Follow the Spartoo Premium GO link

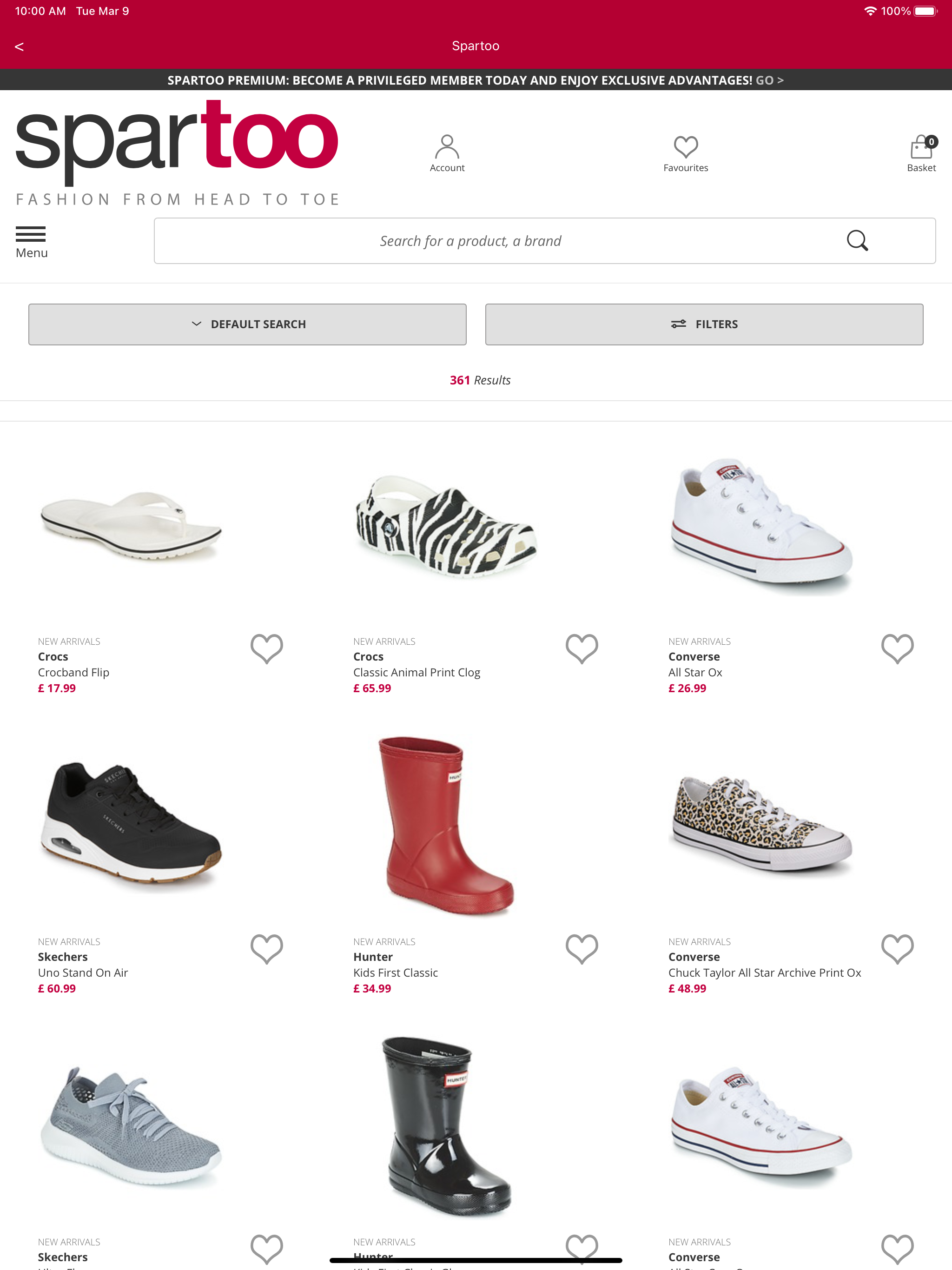pos(769,80)
